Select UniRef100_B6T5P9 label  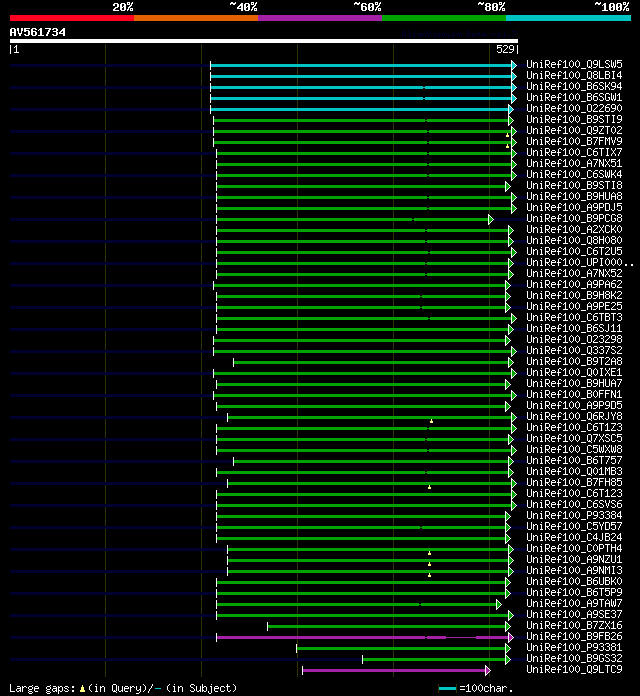tap(574, 592)
